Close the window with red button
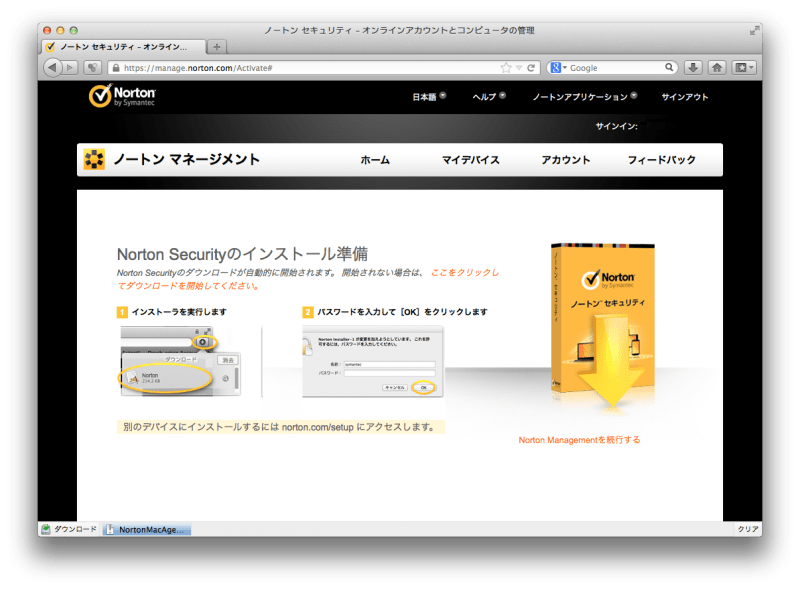This screenshot has height=589, width=800. [47, 31]
